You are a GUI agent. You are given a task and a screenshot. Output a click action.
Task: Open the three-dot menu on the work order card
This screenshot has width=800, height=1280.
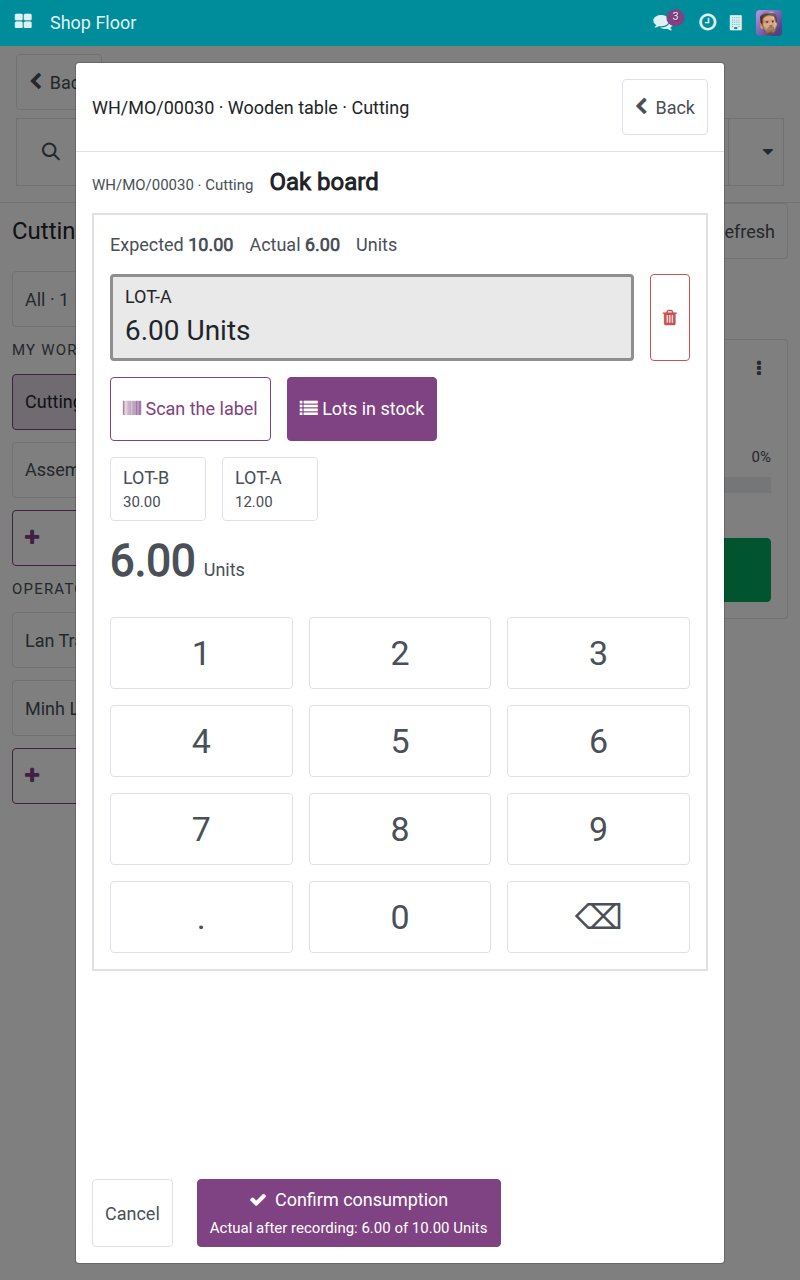(x=760, y=368)
